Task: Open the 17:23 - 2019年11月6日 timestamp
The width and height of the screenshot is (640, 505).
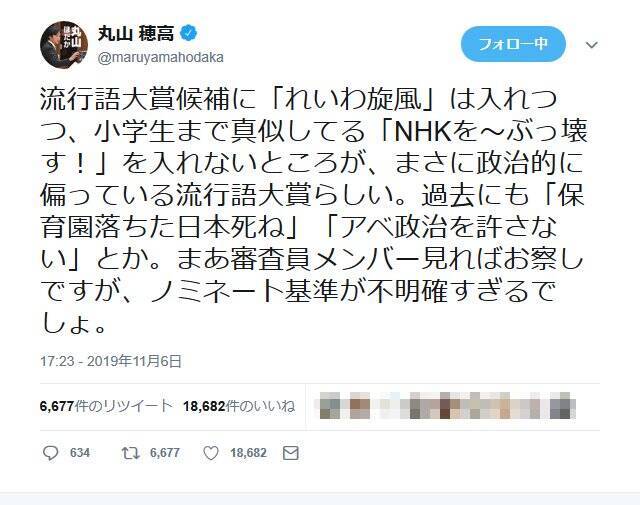Action: pos(111,361)
